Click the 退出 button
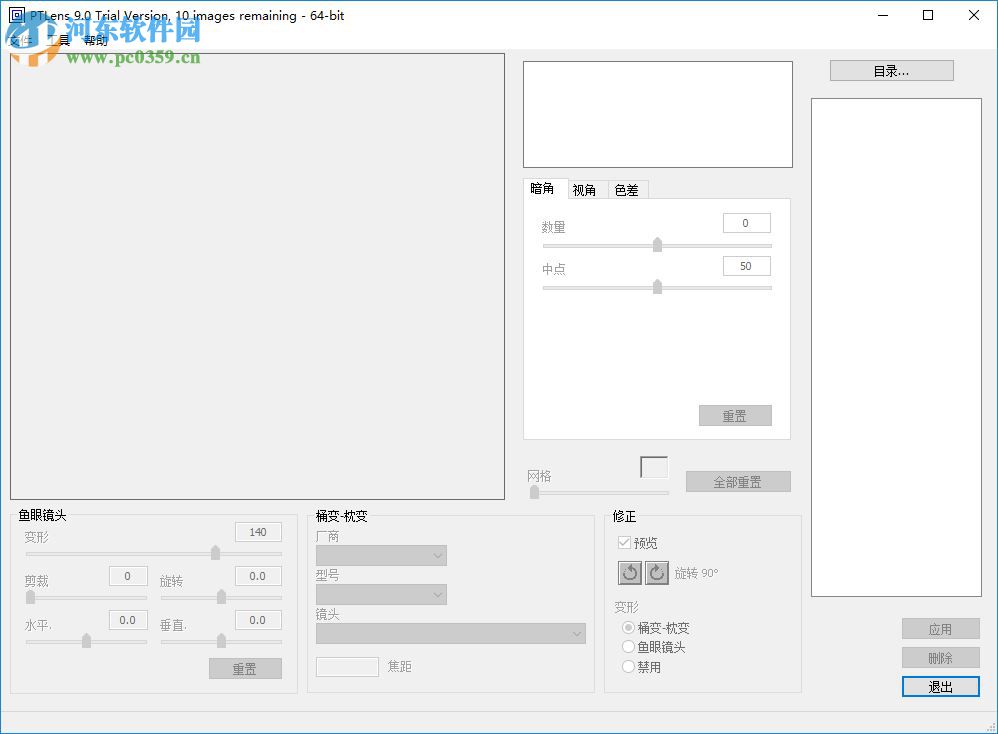This screenshot has width=998, height=734. click(x=939, y=687)
